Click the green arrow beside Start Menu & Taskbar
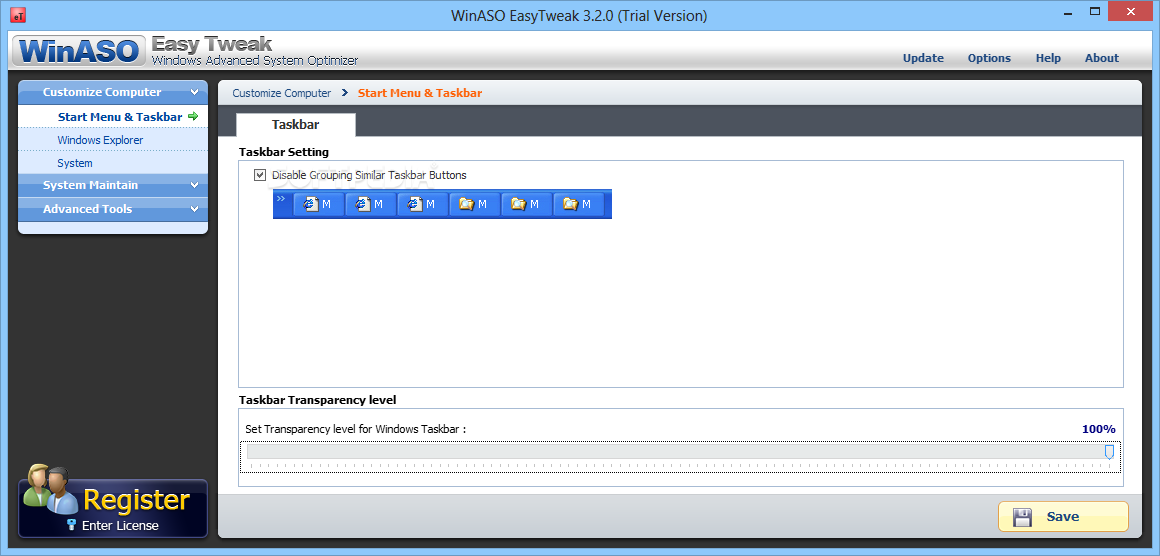1160x556 pixels. [x=193, y=116]
